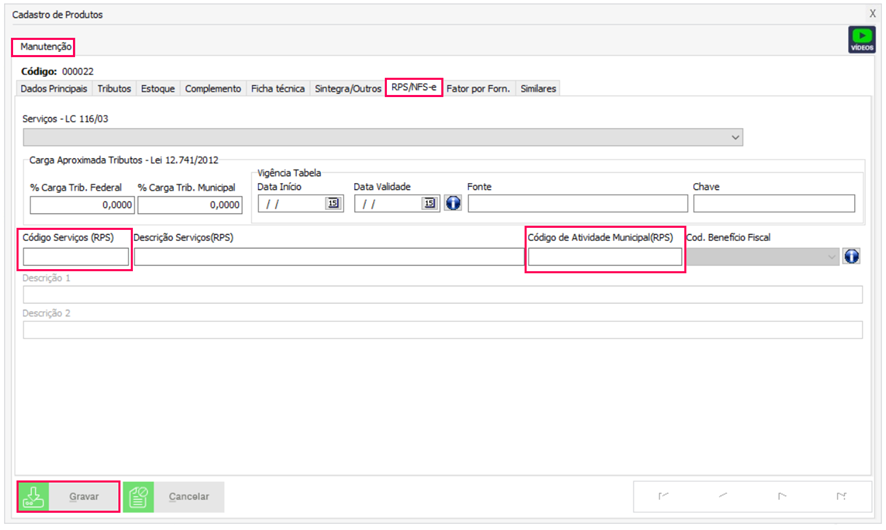Switch to the Tributos tab
Image resolution: width=886 pixels, height=530 pixels.
point(114,88)
